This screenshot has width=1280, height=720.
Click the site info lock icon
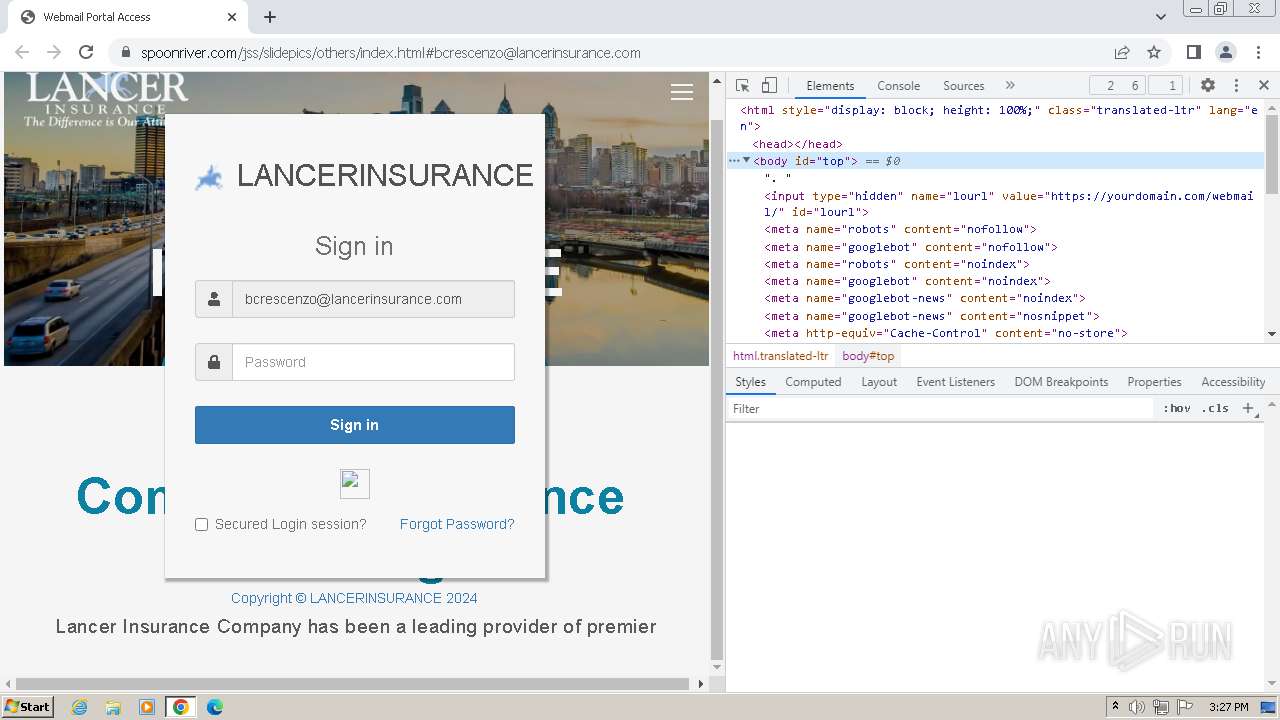(125, 53)
